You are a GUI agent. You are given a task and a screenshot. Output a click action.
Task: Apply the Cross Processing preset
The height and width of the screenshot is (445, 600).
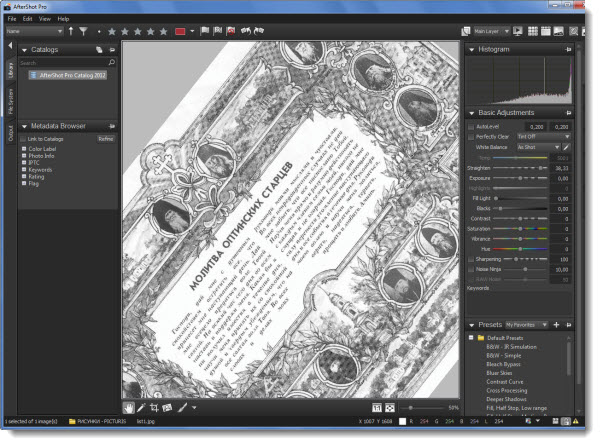click(507, 391)
